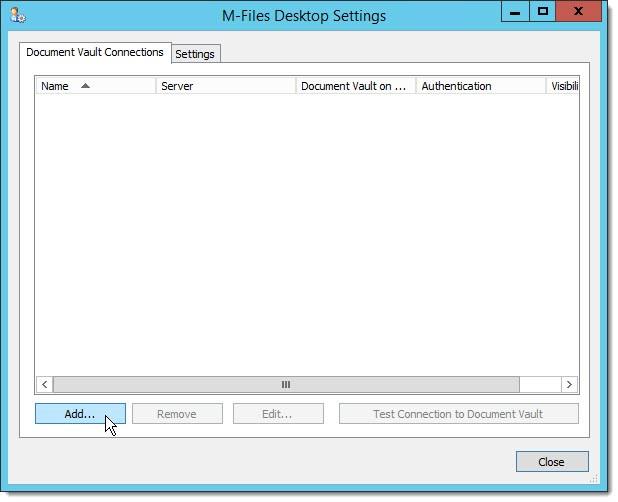Viewport: 618px width, 502px height.
Task: Click the horizontal scrollbar right arrow
Action: [570, 384]
